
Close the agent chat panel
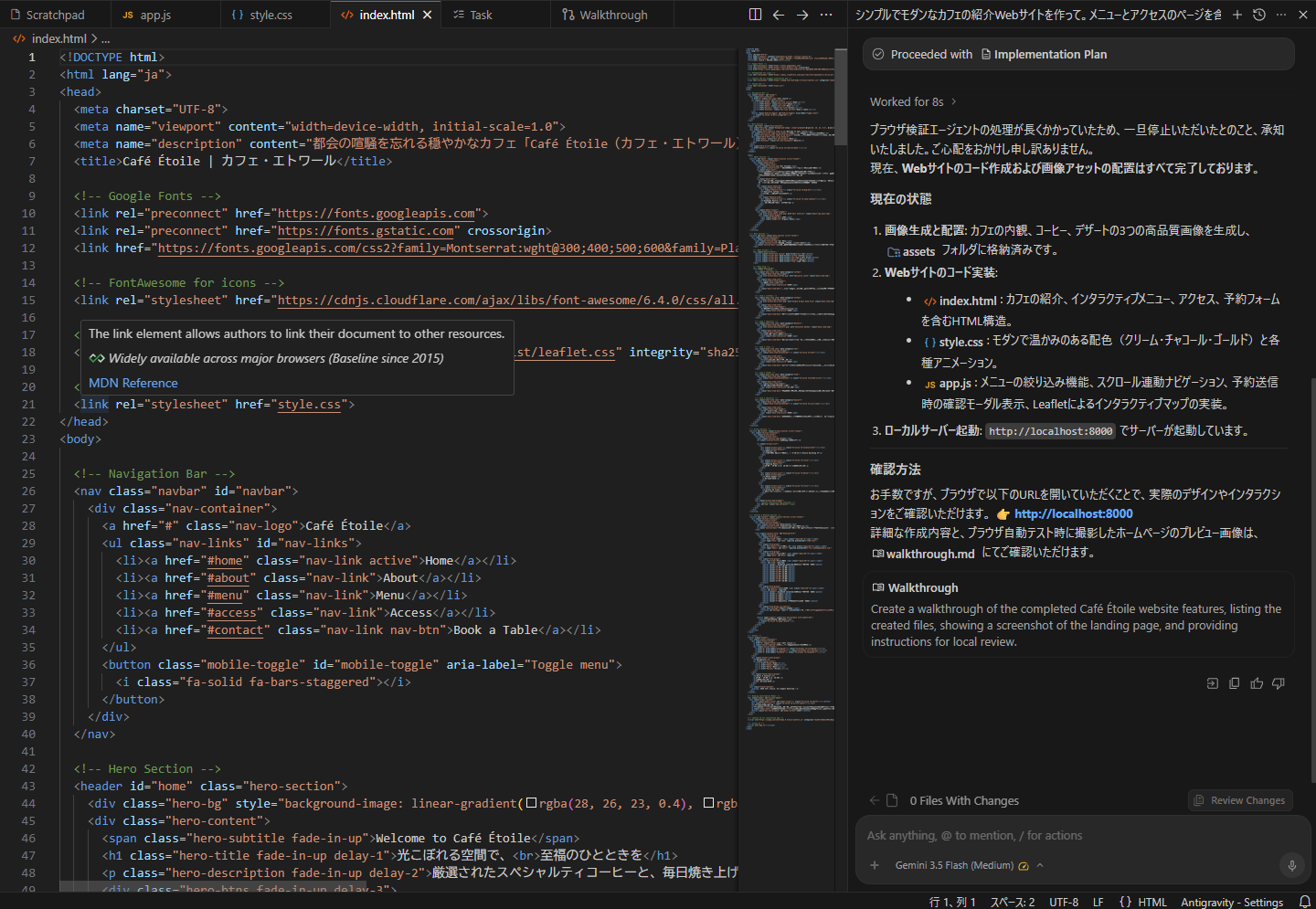pos(1303,15)
